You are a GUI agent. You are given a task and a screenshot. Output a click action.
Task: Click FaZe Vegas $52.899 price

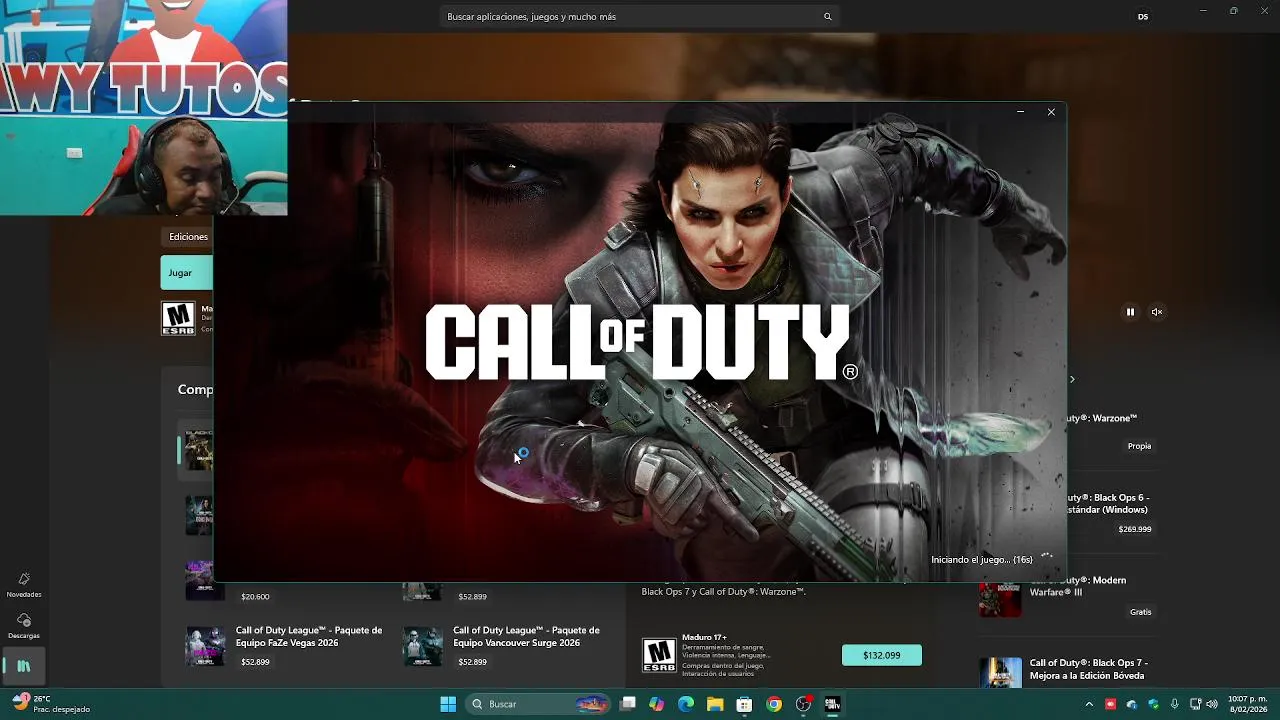click(x=255, y=662)
